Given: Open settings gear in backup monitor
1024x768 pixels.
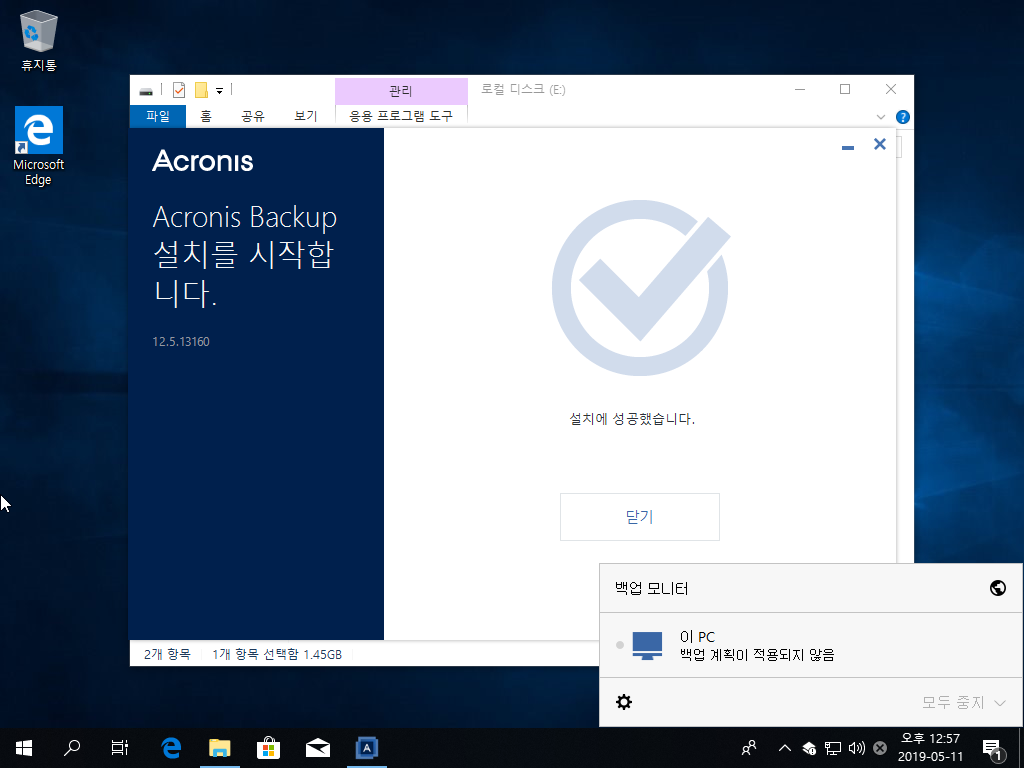Looking at the screenshot, I should [x=624, y=702].
